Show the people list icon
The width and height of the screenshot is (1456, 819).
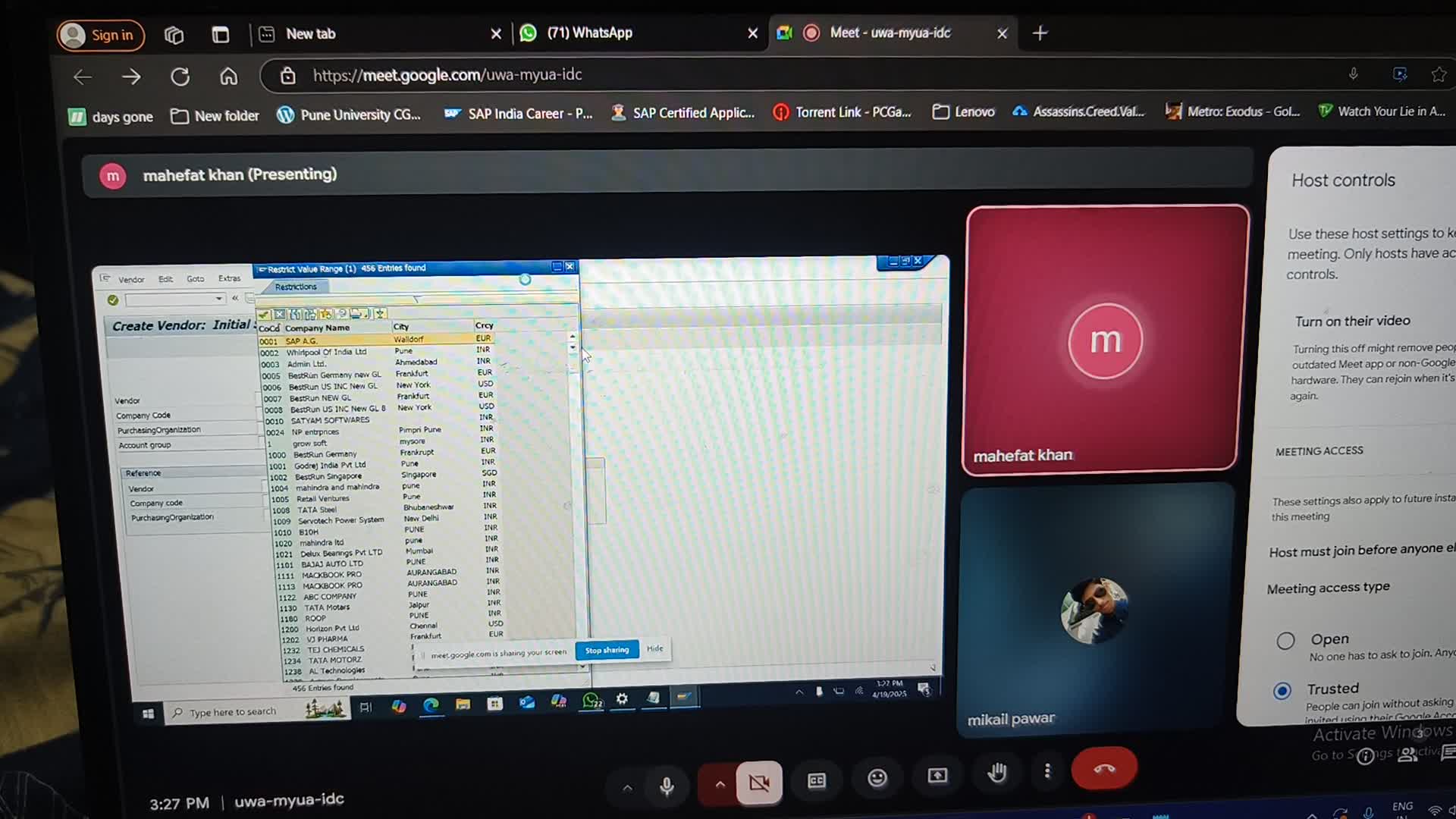pyautogui.click(x=1407, y=755)
